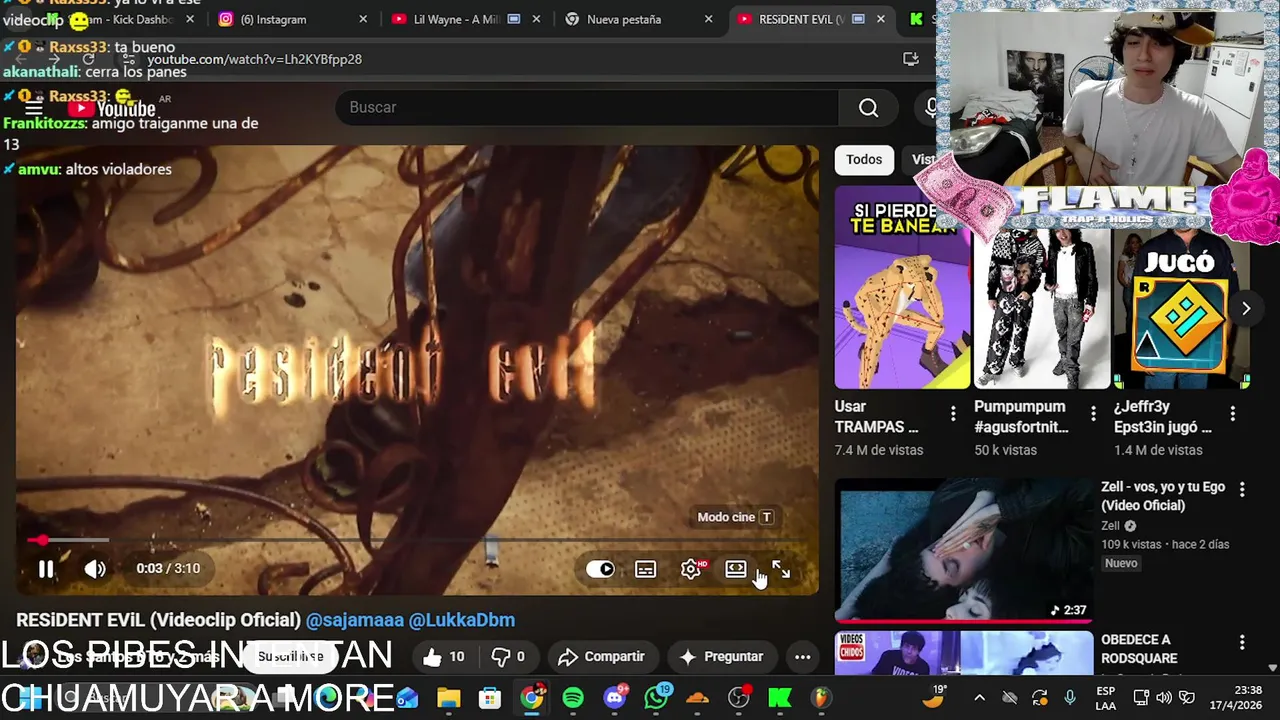Open the volume tray icon
Viewport: 1280px width, 720px height.
pos(1164,698)
